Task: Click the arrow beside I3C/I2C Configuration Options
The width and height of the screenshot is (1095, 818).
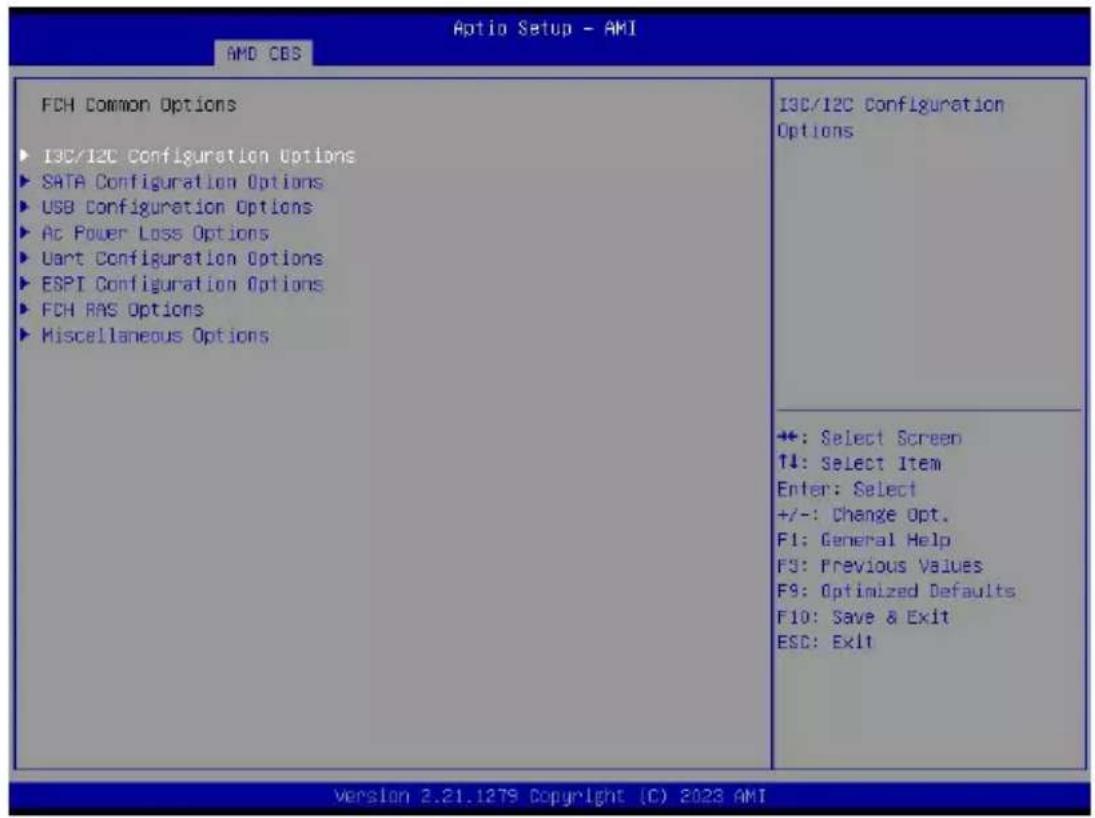Action: click(25, 155)
